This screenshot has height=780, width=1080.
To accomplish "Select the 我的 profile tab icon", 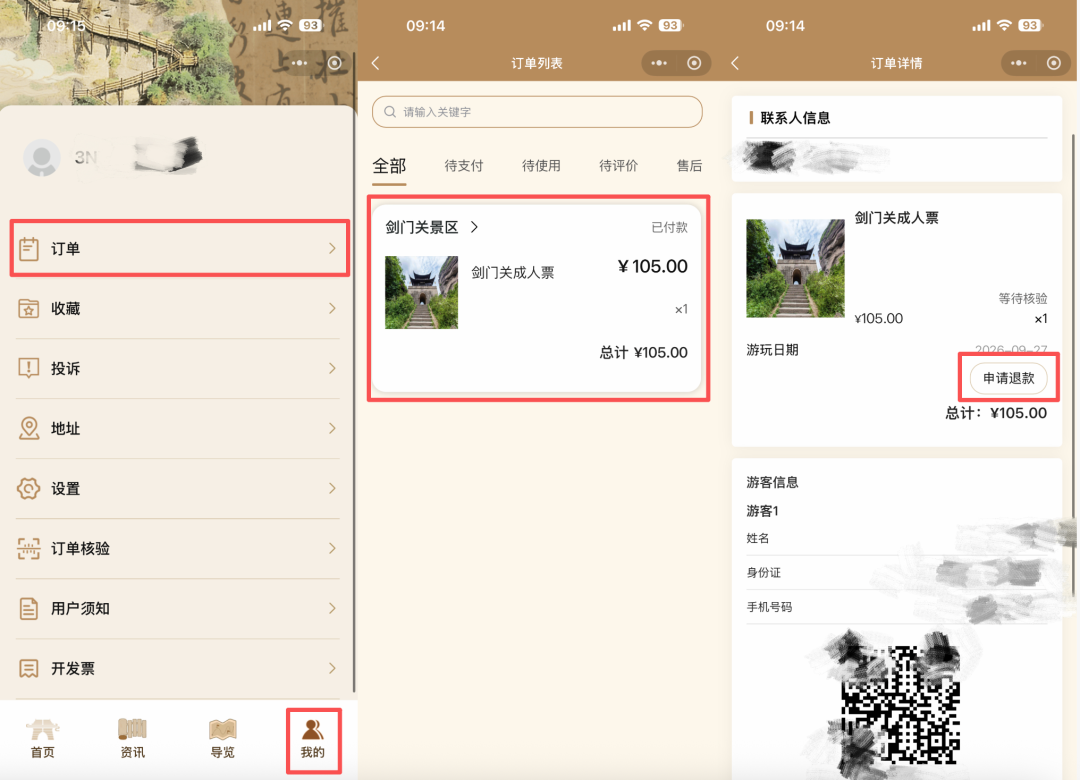I will (313, 729).
